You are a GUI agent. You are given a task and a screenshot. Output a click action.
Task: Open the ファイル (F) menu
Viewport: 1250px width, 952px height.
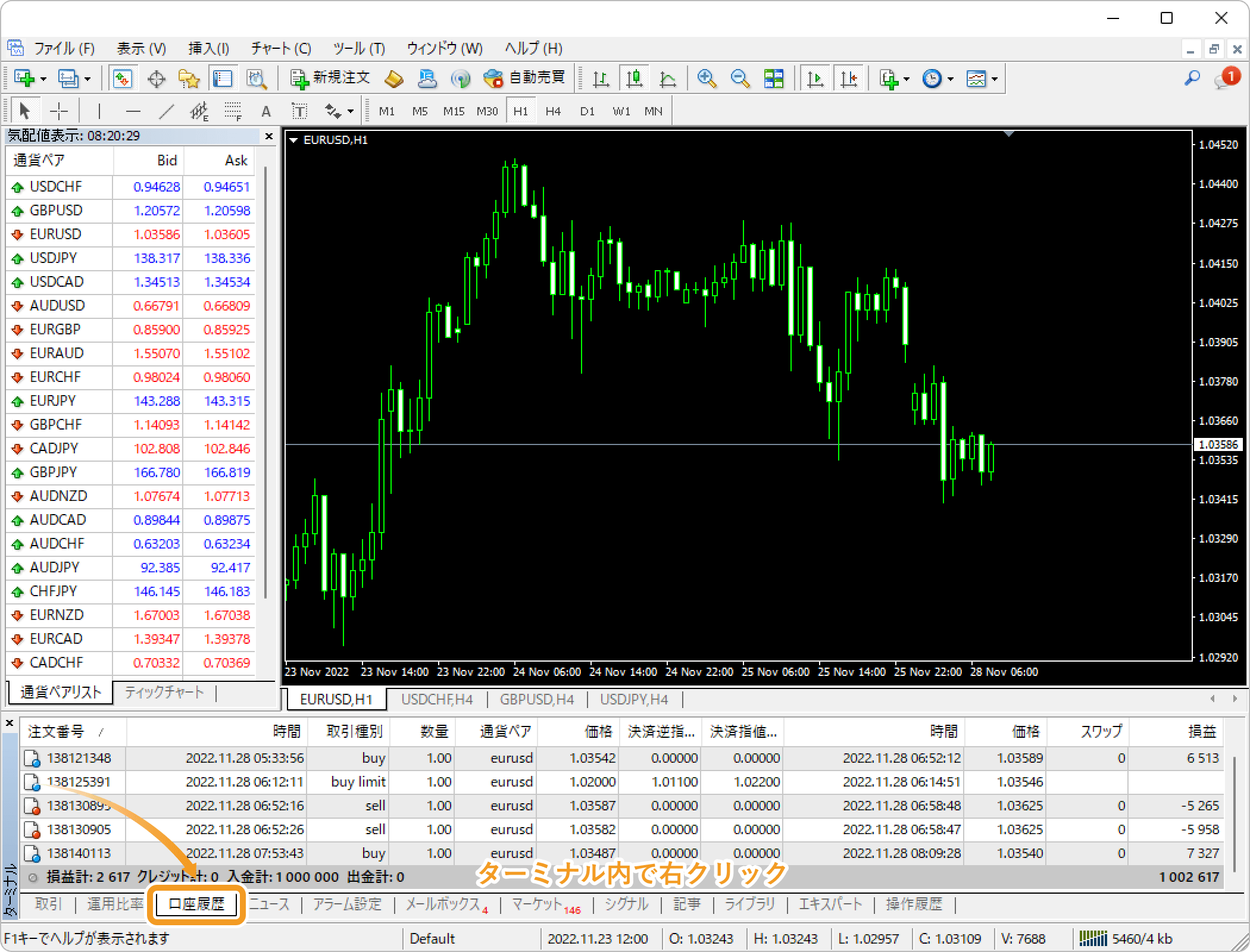click(x=64, y=48)
